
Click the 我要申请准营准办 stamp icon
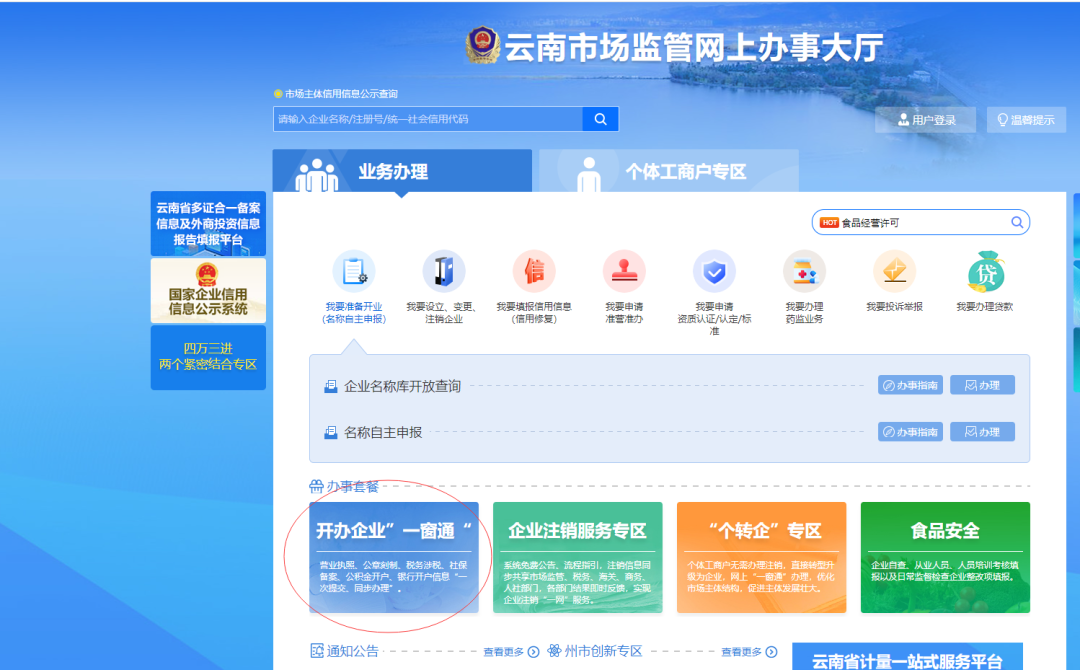tap(624, 271)
